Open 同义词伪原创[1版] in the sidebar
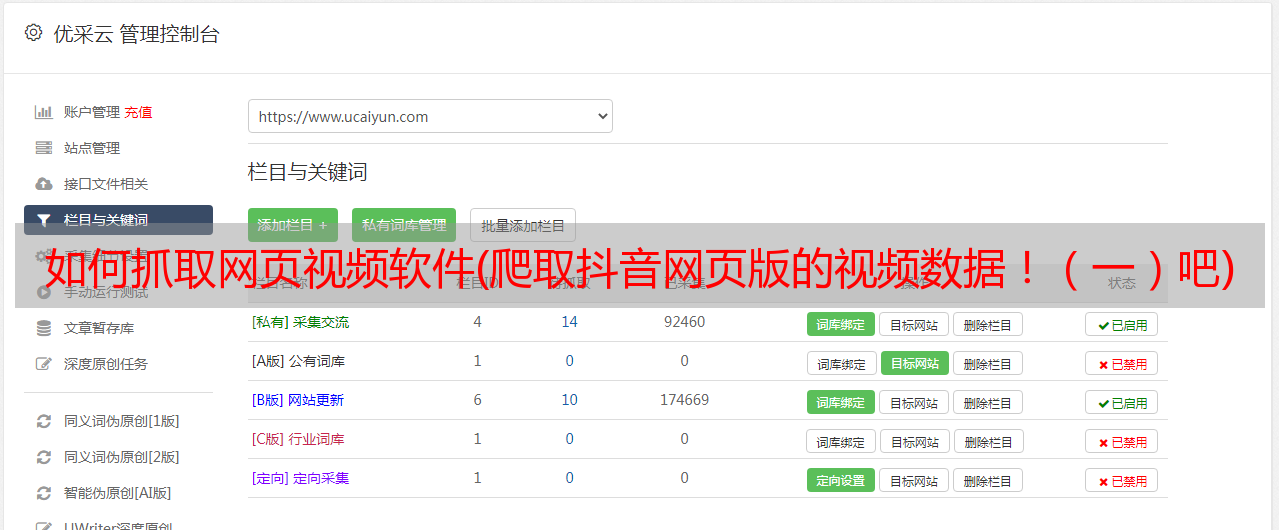 tap(122, 421)
